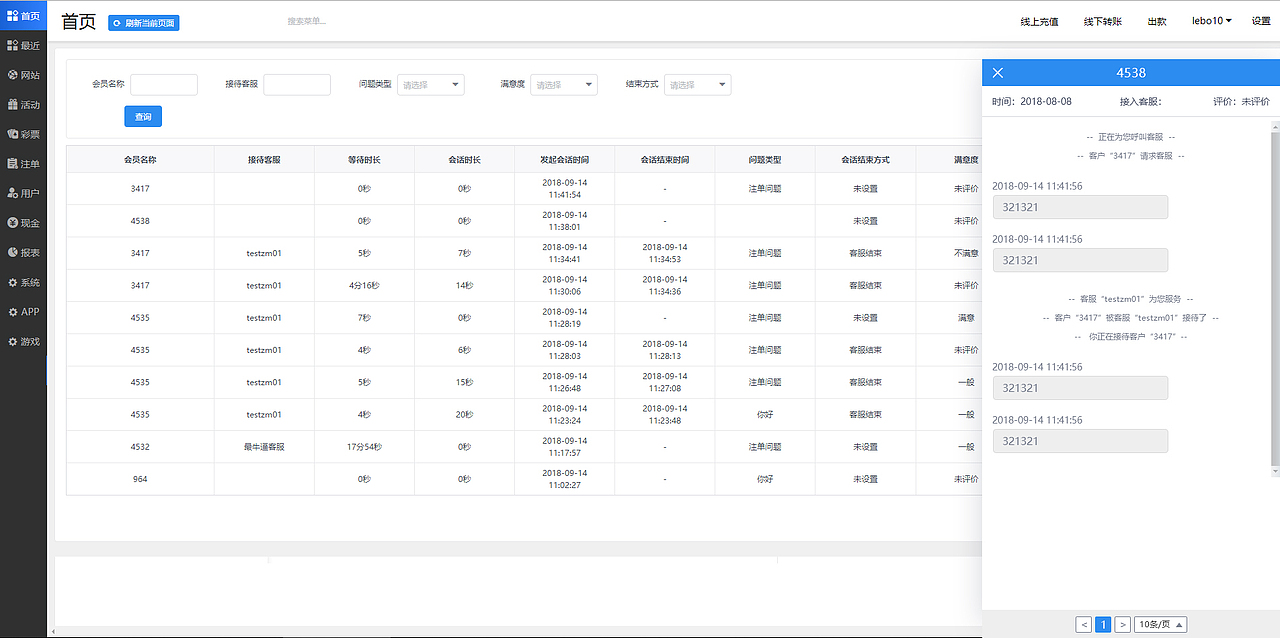Select the 4538 member cell in the table

[x=140, y=221]
